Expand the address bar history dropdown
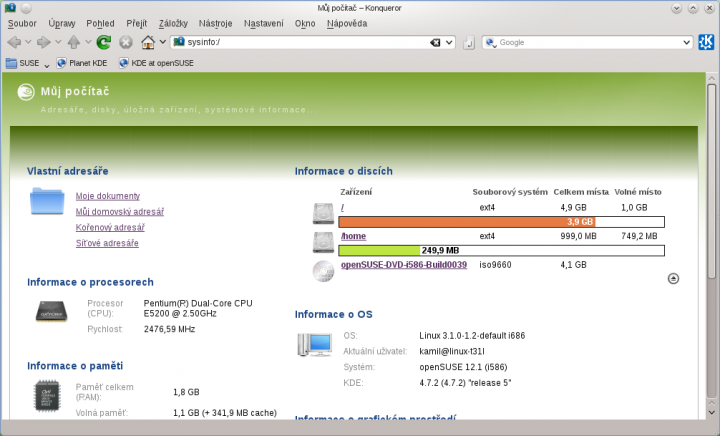The width and height of the screenshot is (720, 436). point(449,43)
